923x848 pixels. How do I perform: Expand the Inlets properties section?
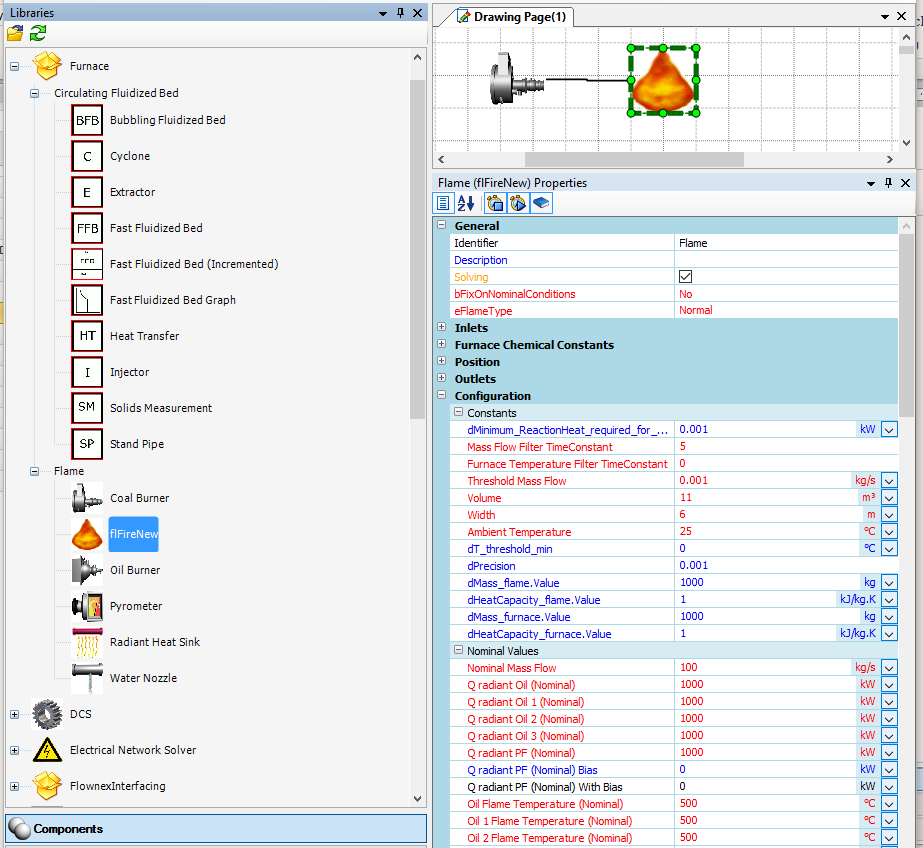click(441, 328)
